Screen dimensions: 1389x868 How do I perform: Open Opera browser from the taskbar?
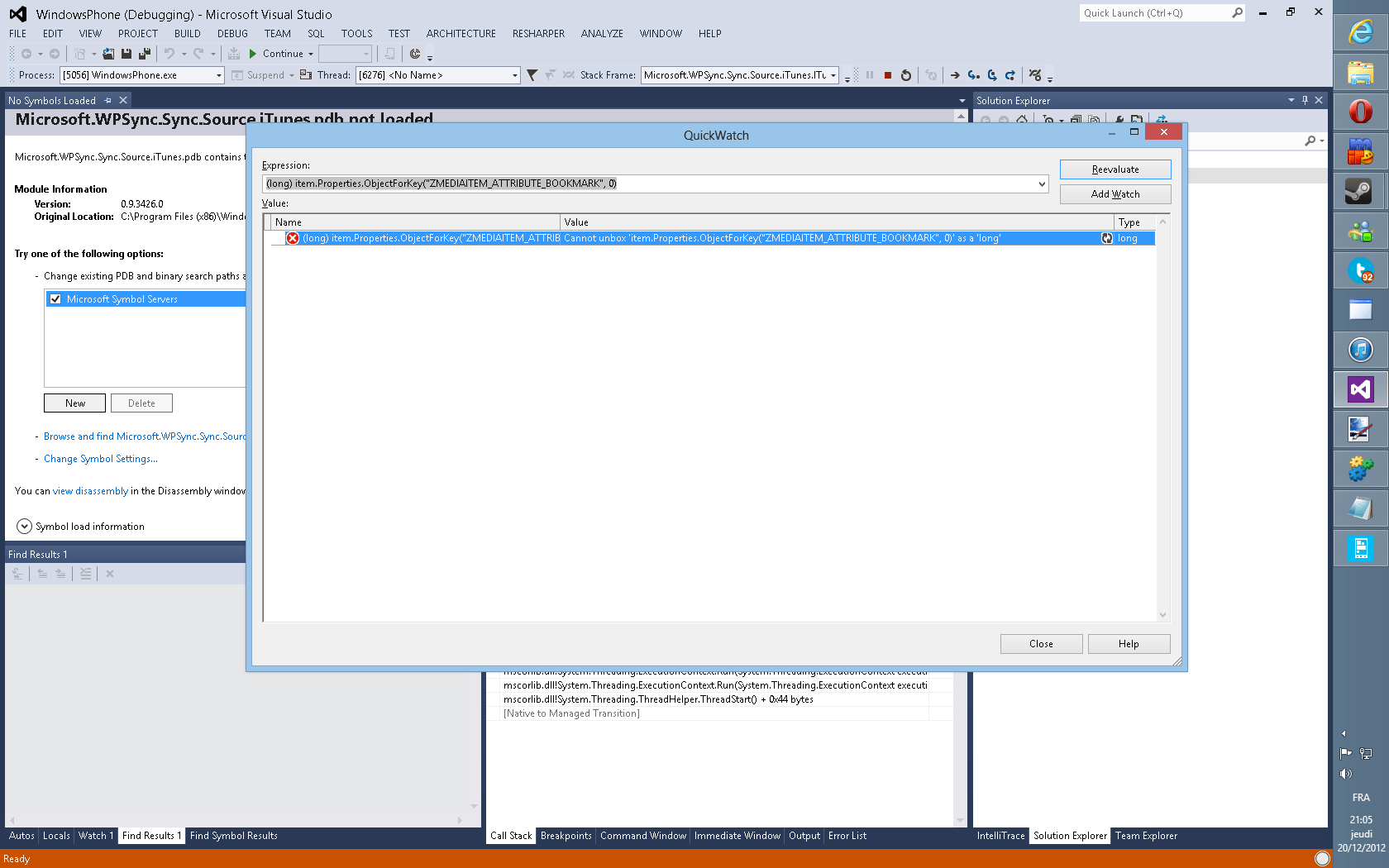1361,112
